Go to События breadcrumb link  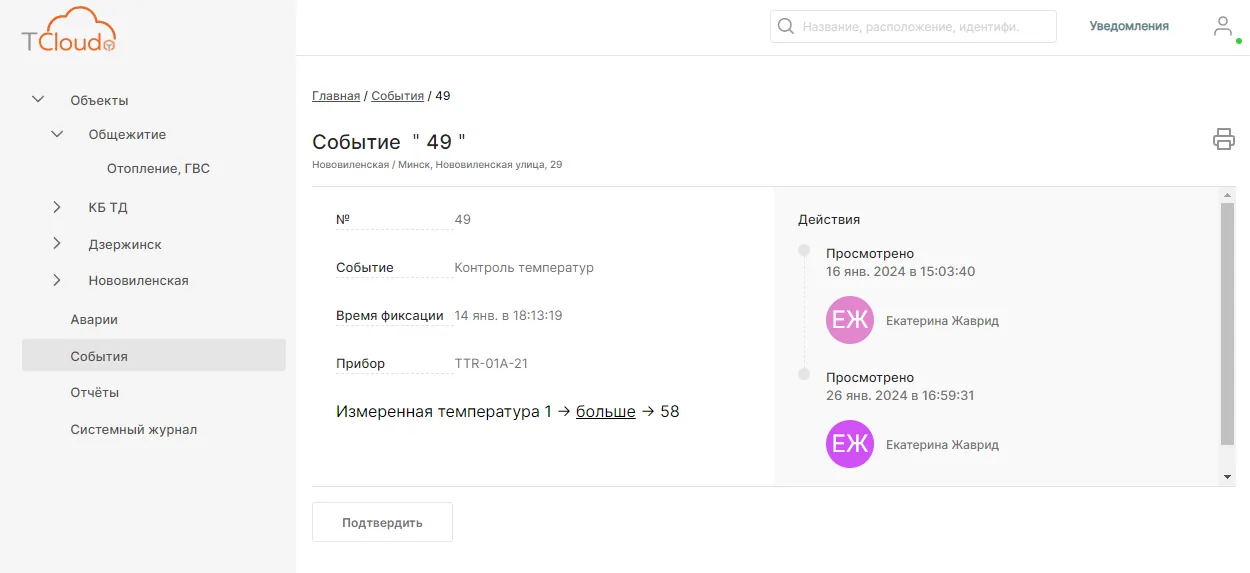point(397,96)
